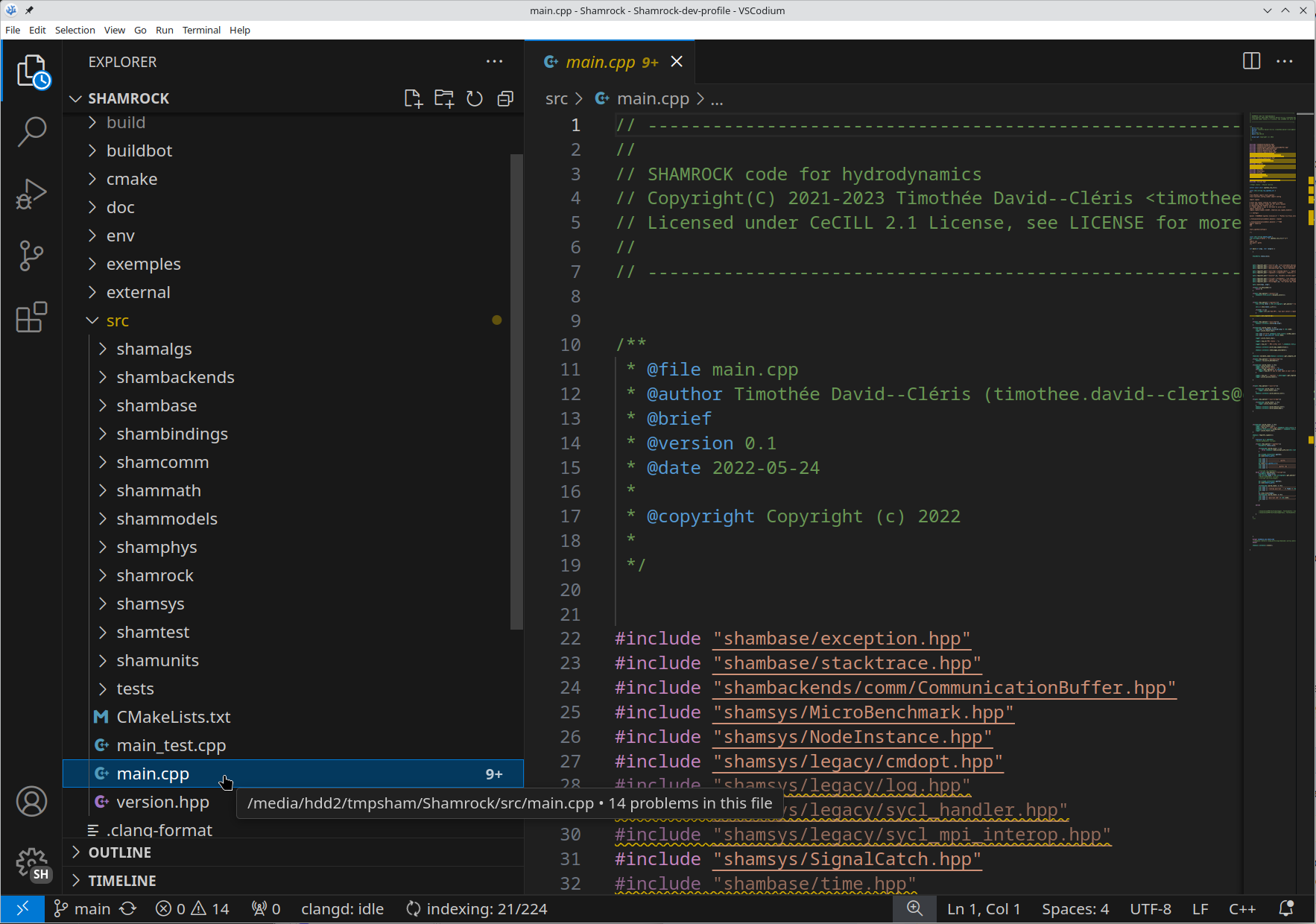Viewport: 1316px width, 924px height.
Task: Click src in the breadcrumb
Action: pyautogui.click(x=557, y=99)
